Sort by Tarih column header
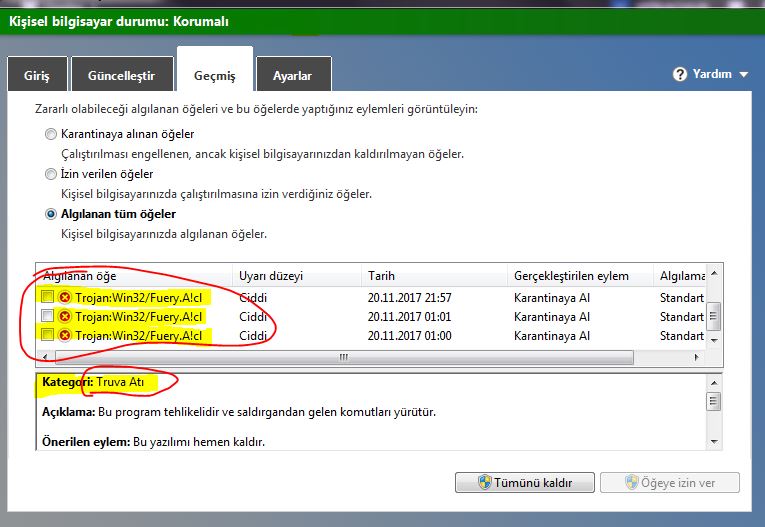 [434, 276]
